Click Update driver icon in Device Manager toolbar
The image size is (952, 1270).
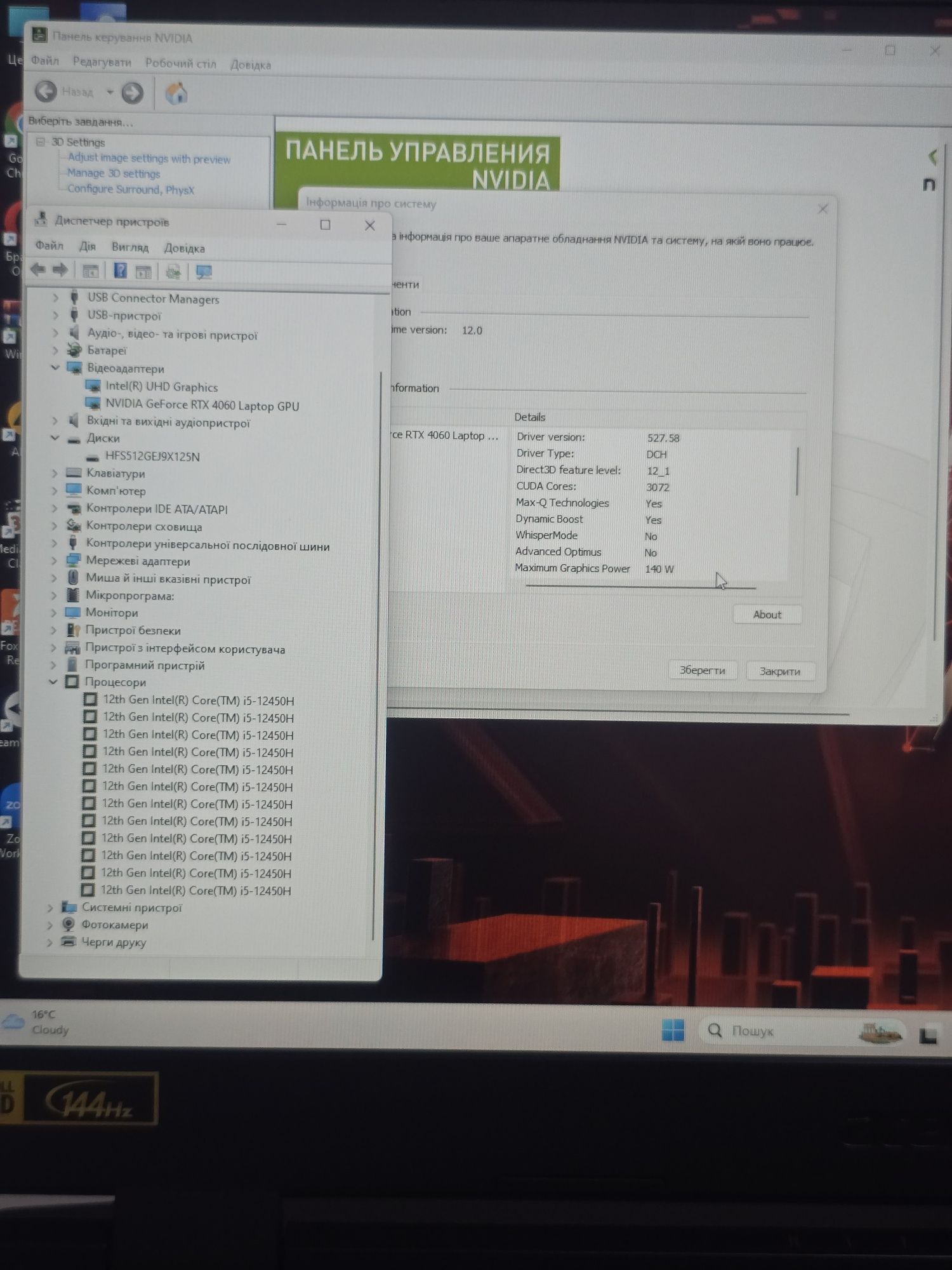pos(173,272)
